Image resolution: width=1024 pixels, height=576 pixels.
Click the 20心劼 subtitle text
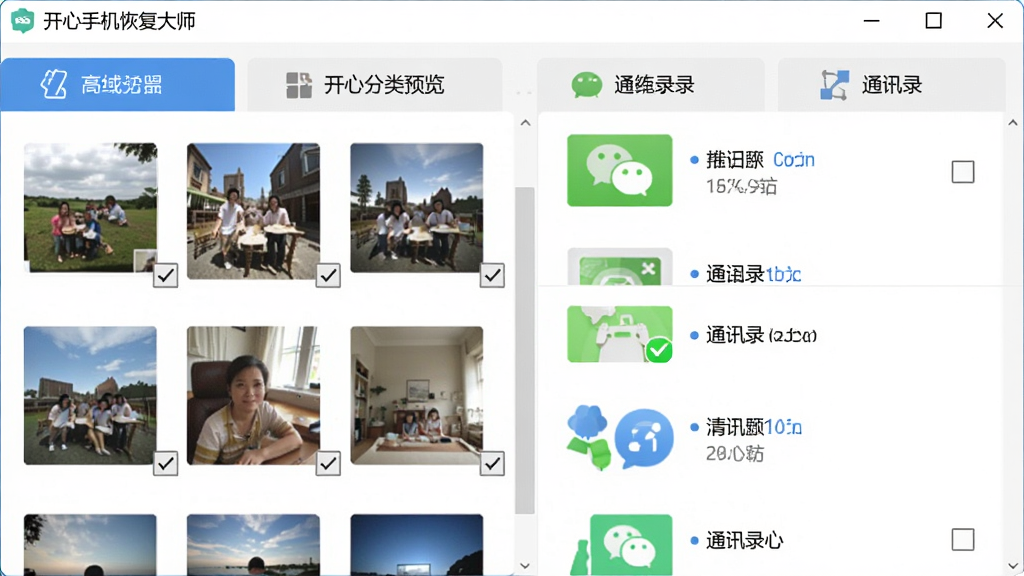(x=735, y=453)
